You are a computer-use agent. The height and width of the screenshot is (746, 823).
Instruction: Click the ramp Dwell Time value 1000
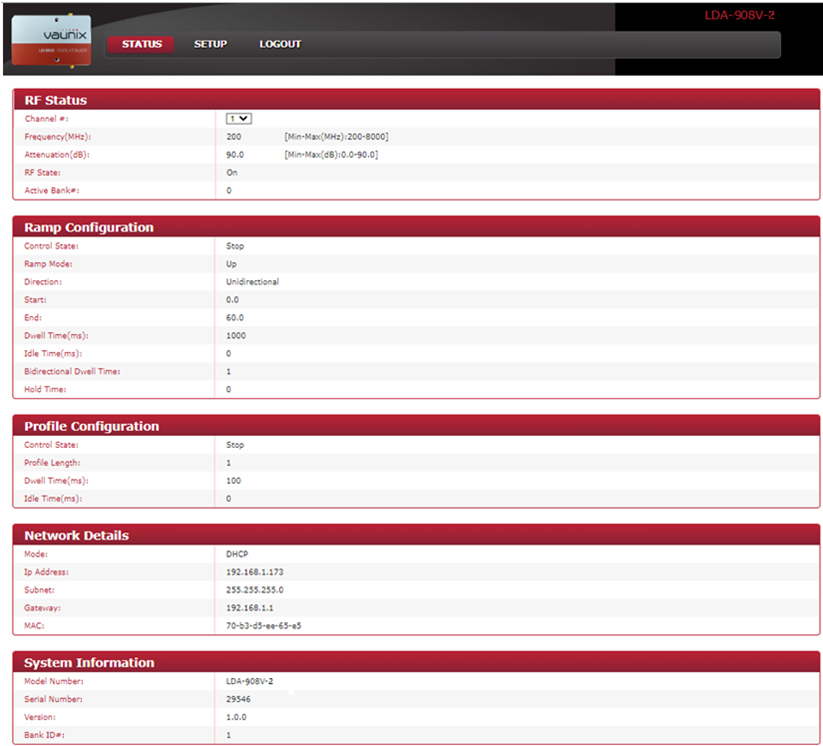click(x=236, y=336)
